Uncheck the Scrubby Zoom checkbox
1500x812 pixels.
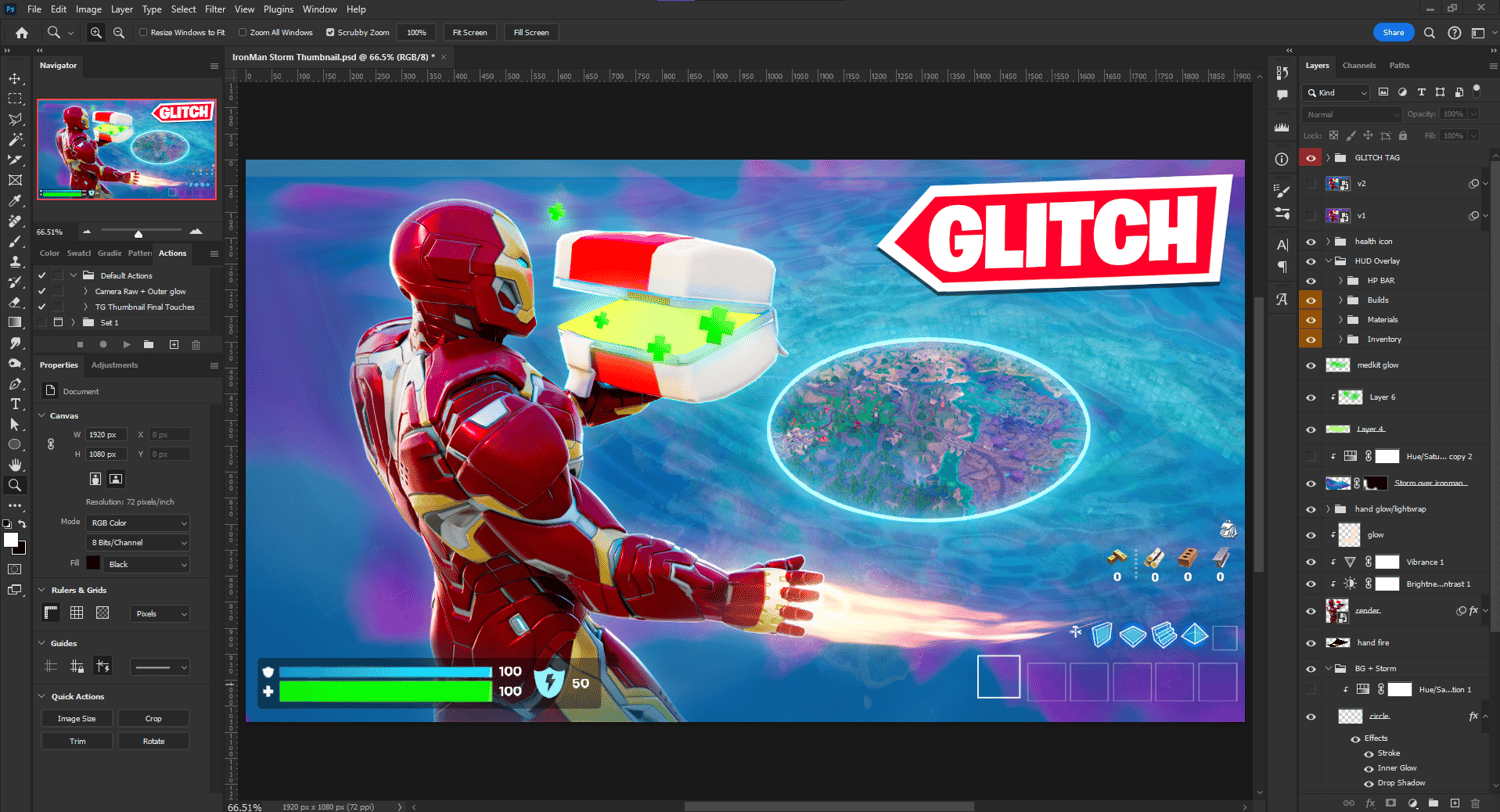(330, 33)
